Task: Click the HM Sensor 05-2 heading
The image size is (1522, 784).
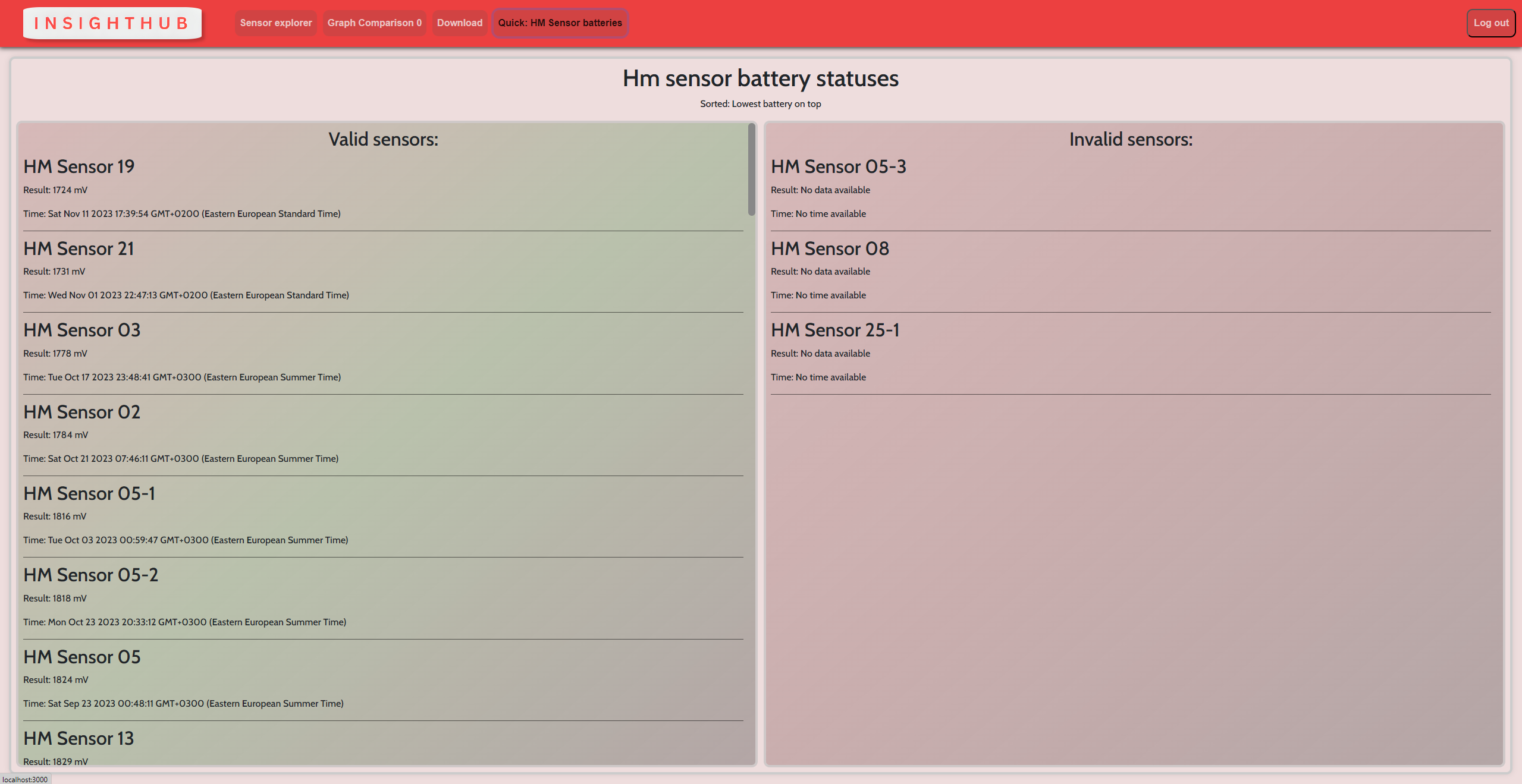Action: click(91, 575)
